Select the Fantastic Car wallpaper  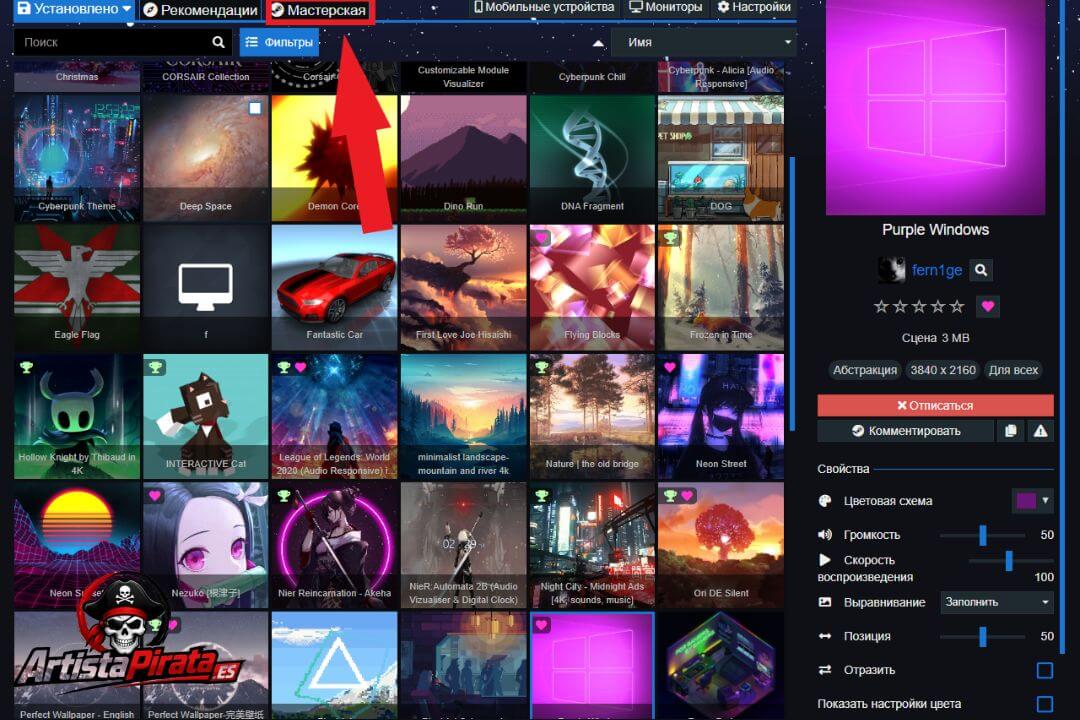pyautogui.click(x=335, y=287)
